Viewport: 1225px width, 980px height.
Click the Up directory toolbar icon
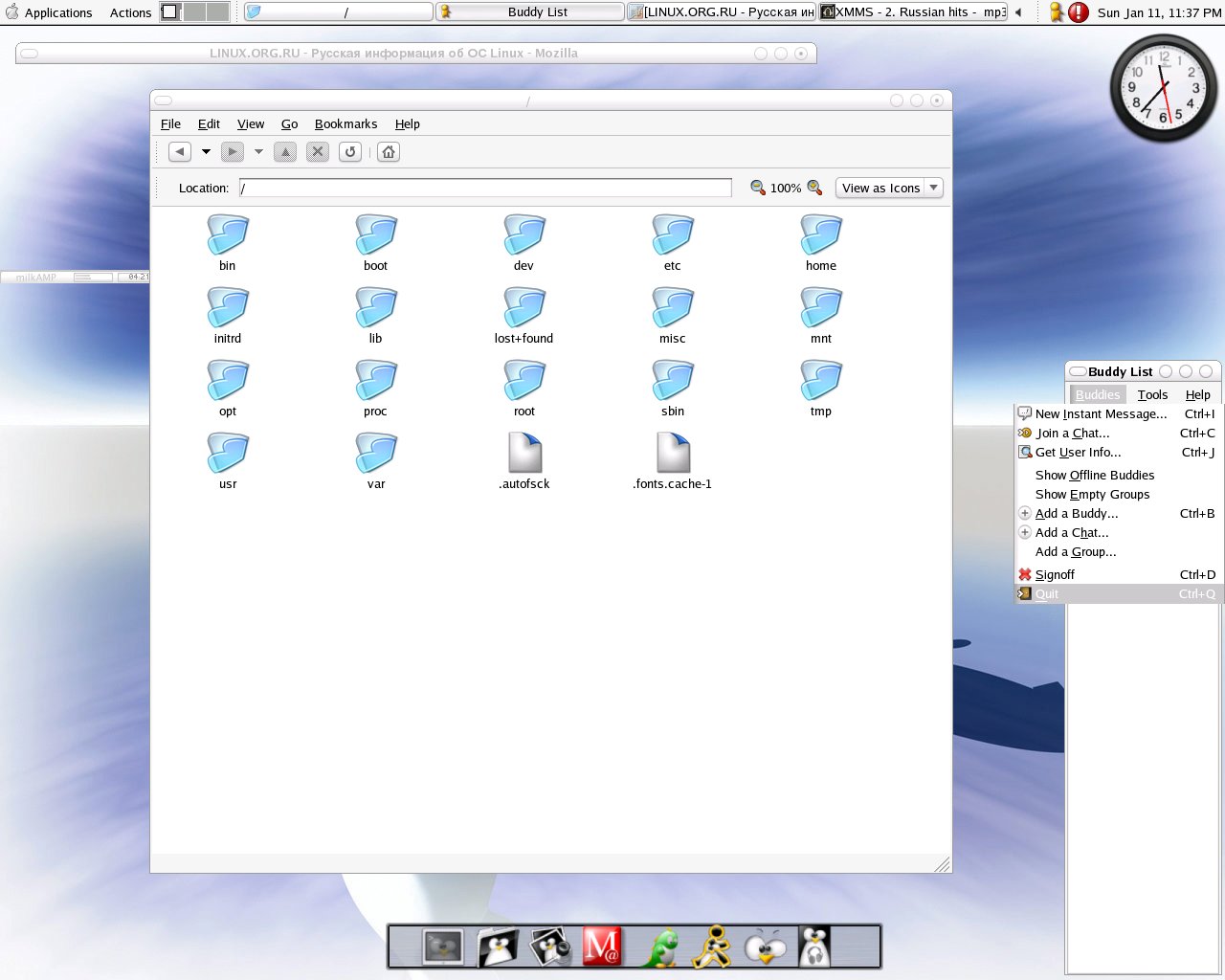tap(285, 151)
